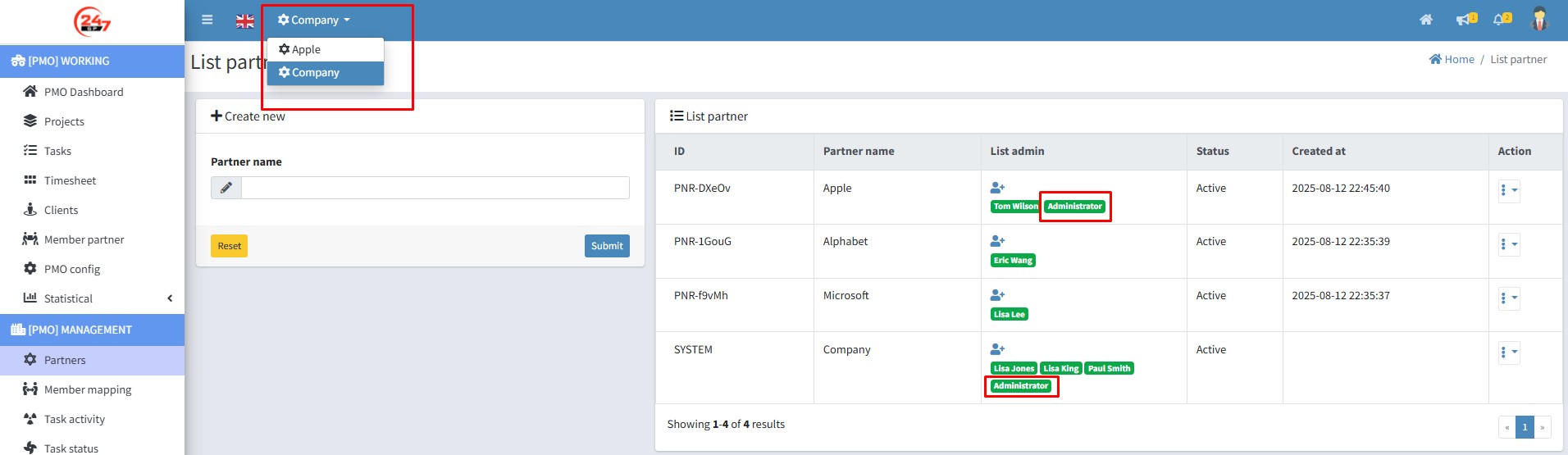Click the yellow Reset button

(230, 246)
